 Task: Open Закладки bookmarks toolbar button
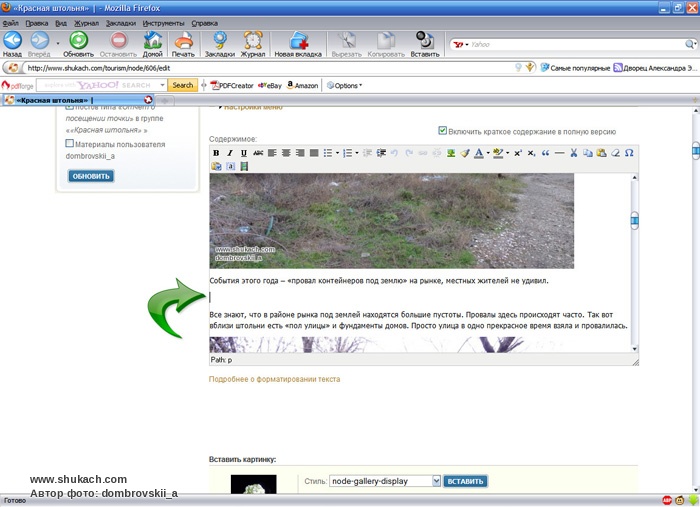coord(220,44)
